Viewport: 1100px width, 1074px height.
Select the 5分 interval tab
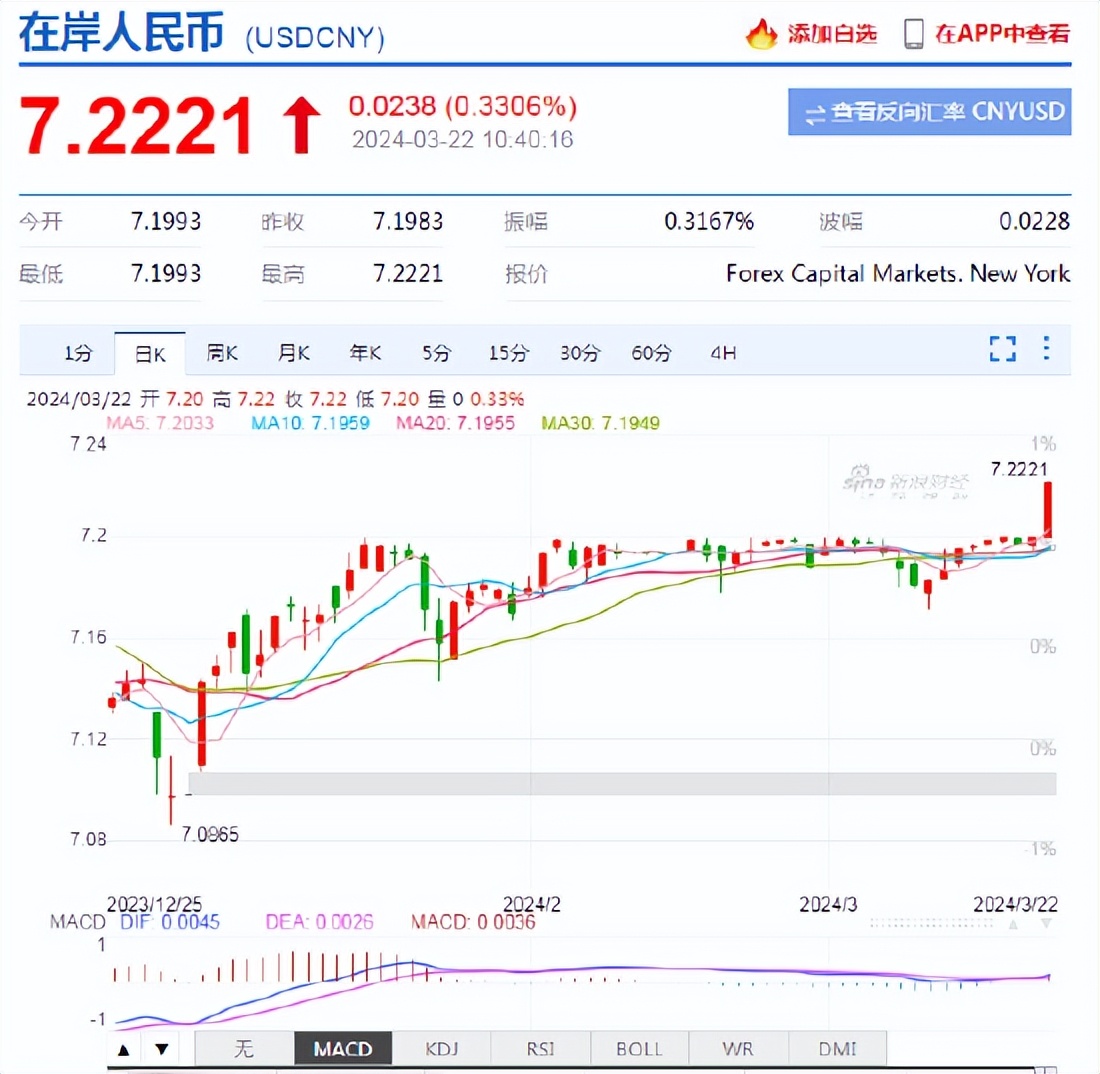pyautogui.click(x=435, y=353)
